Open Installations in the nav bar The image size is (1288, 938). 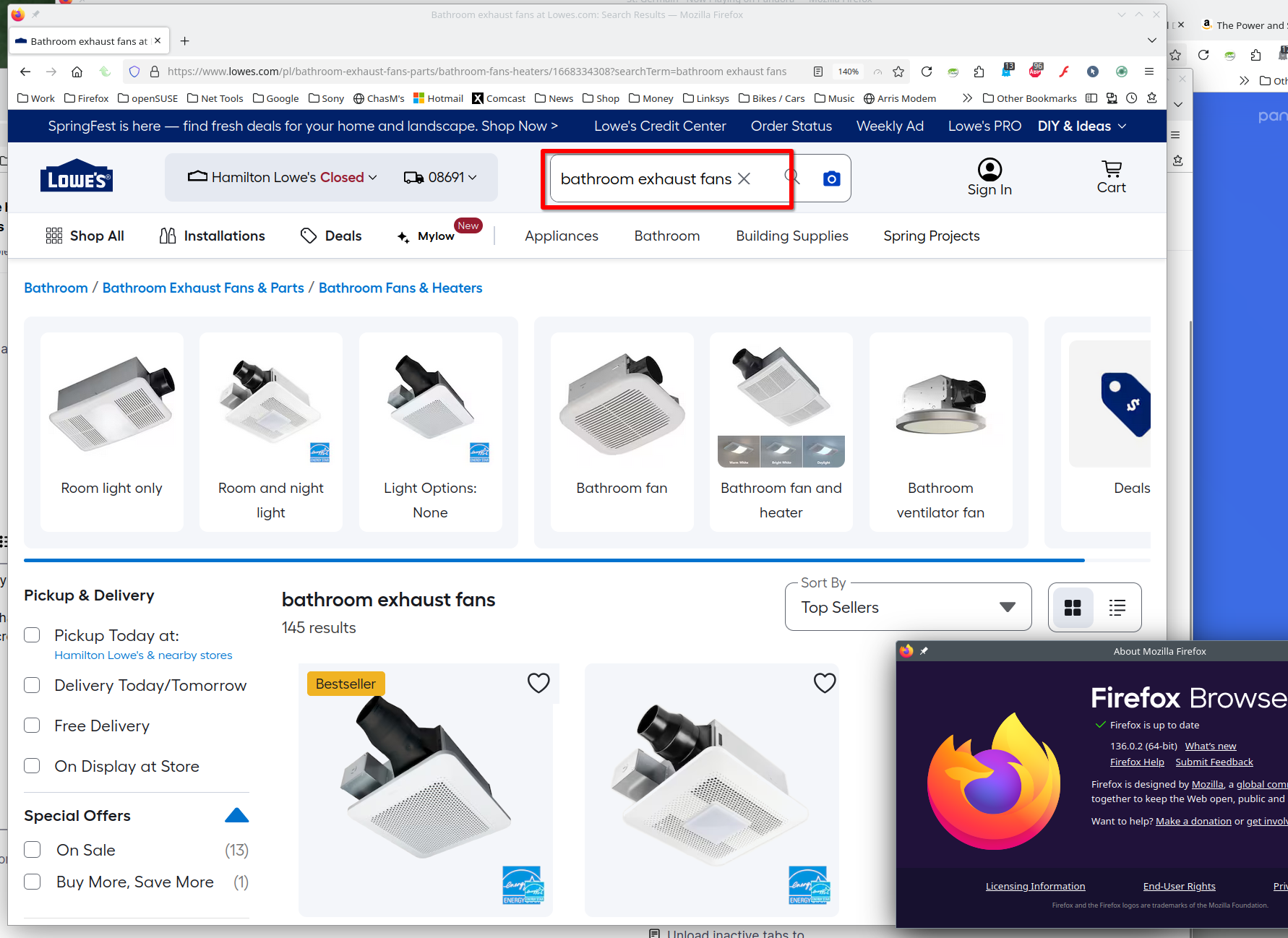[x=212, y=236]
